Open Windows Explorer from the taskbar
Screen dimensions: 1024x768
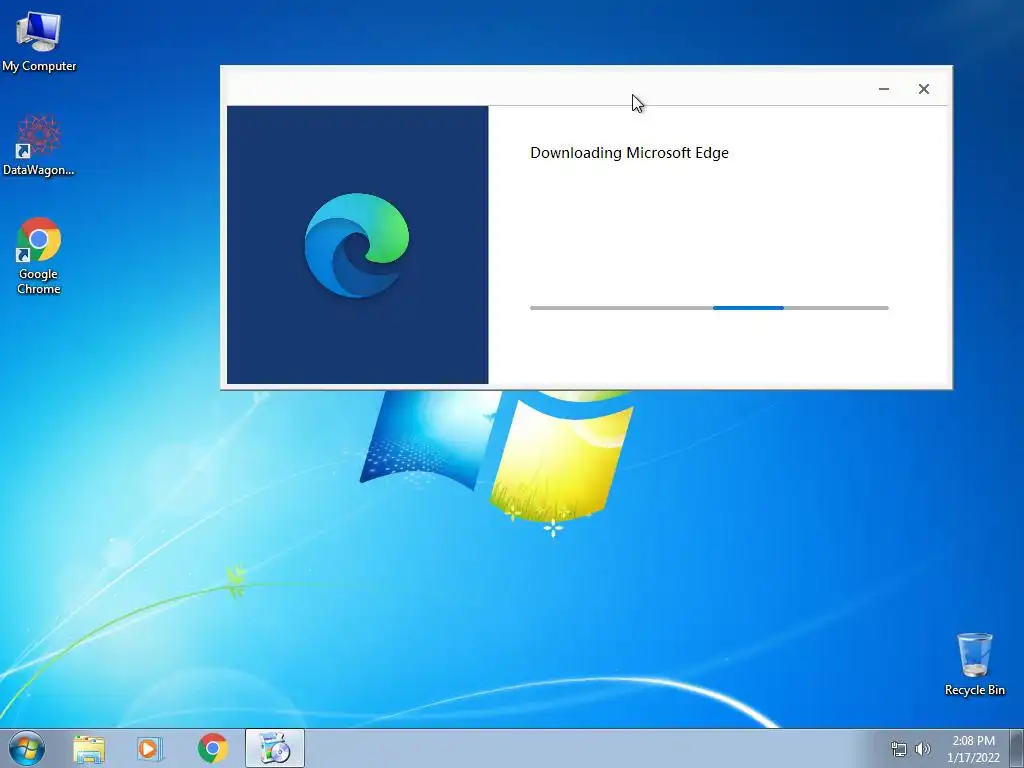tap(89, 749)
